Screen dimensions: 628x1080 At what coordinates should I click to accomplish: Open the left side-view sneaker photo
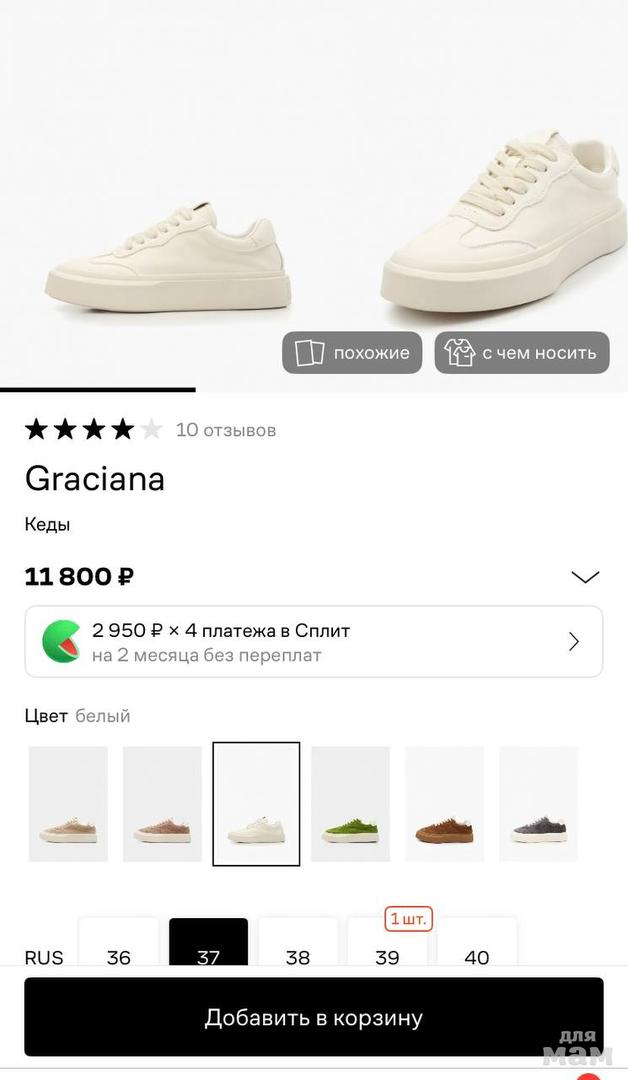point(168,260)
